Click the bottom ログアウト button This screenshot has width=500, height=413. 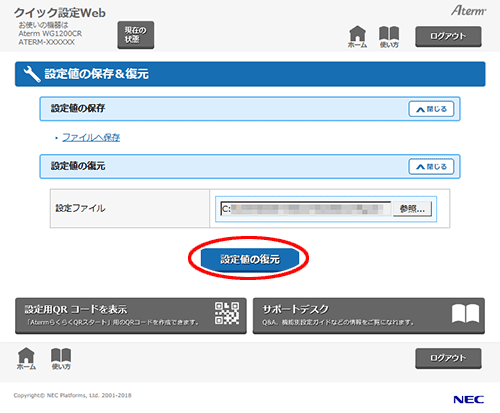(x=448, y=358)
